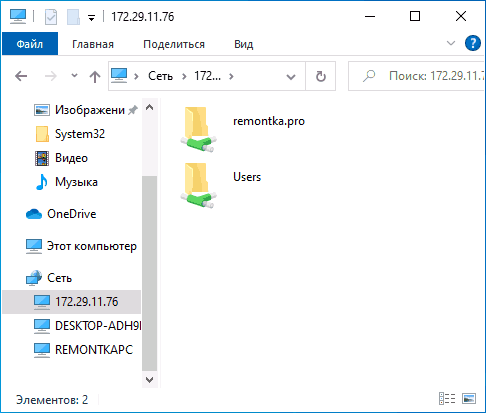486x413 pixels.
Task: Switch to details list view icon
Action: click(x=447, y=398)
